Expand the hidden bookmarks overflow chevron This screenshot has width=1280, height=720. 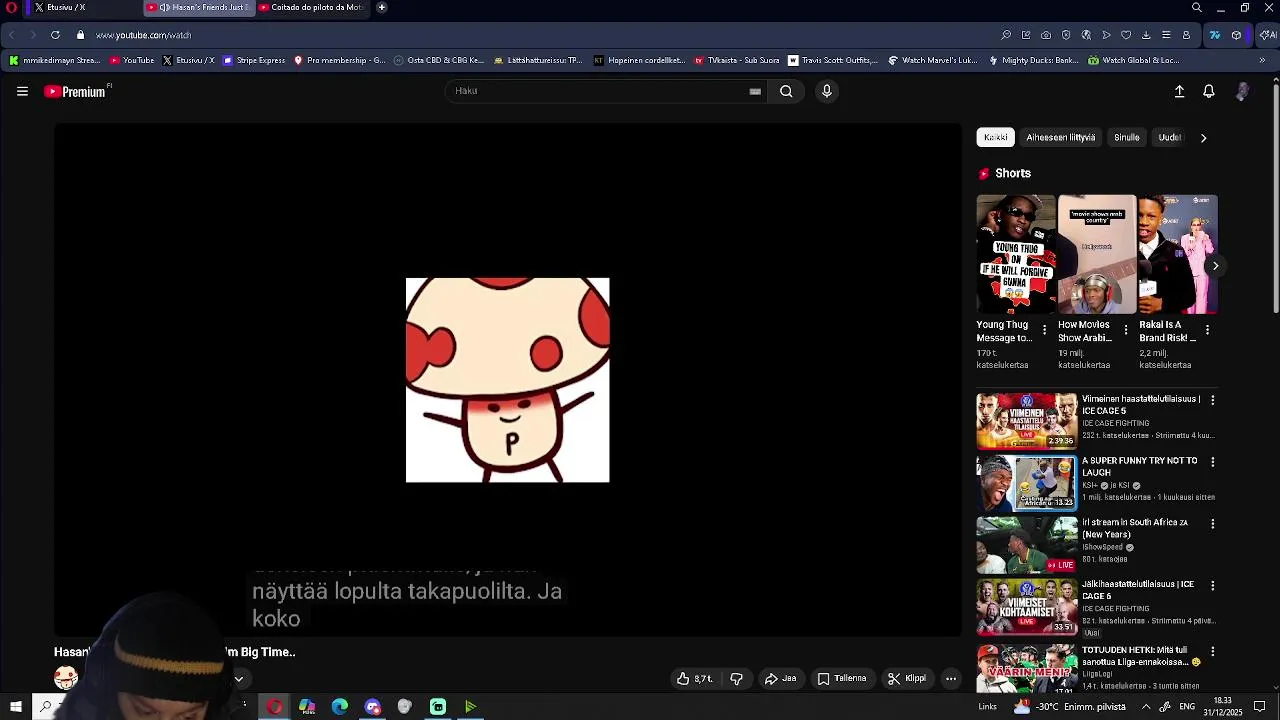[x=1262, y=60]
